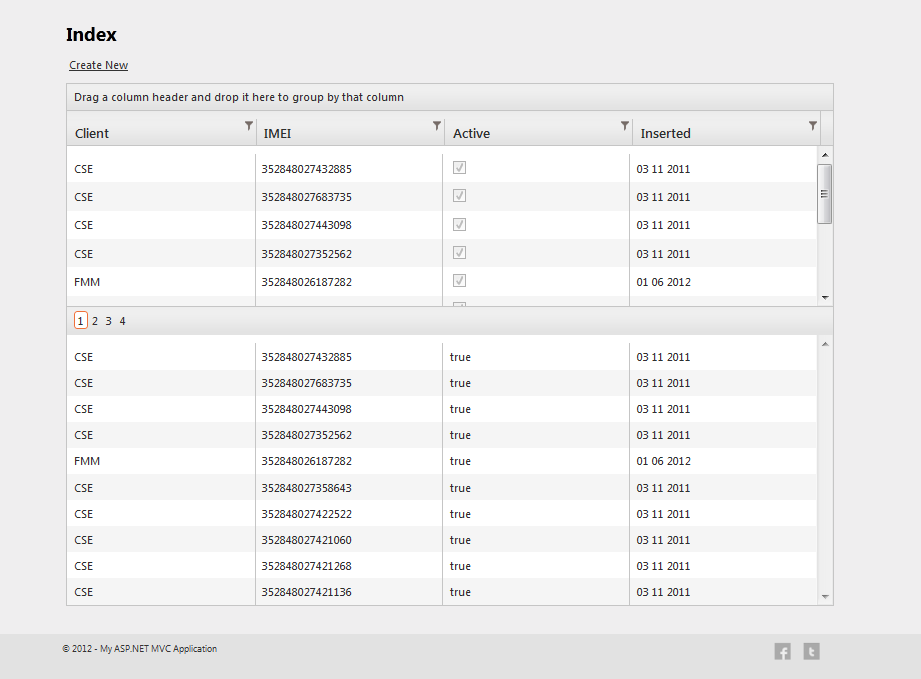Open the Client column filter icon
The width and height of the screenshot is (921, 679).
pos(249,126)
